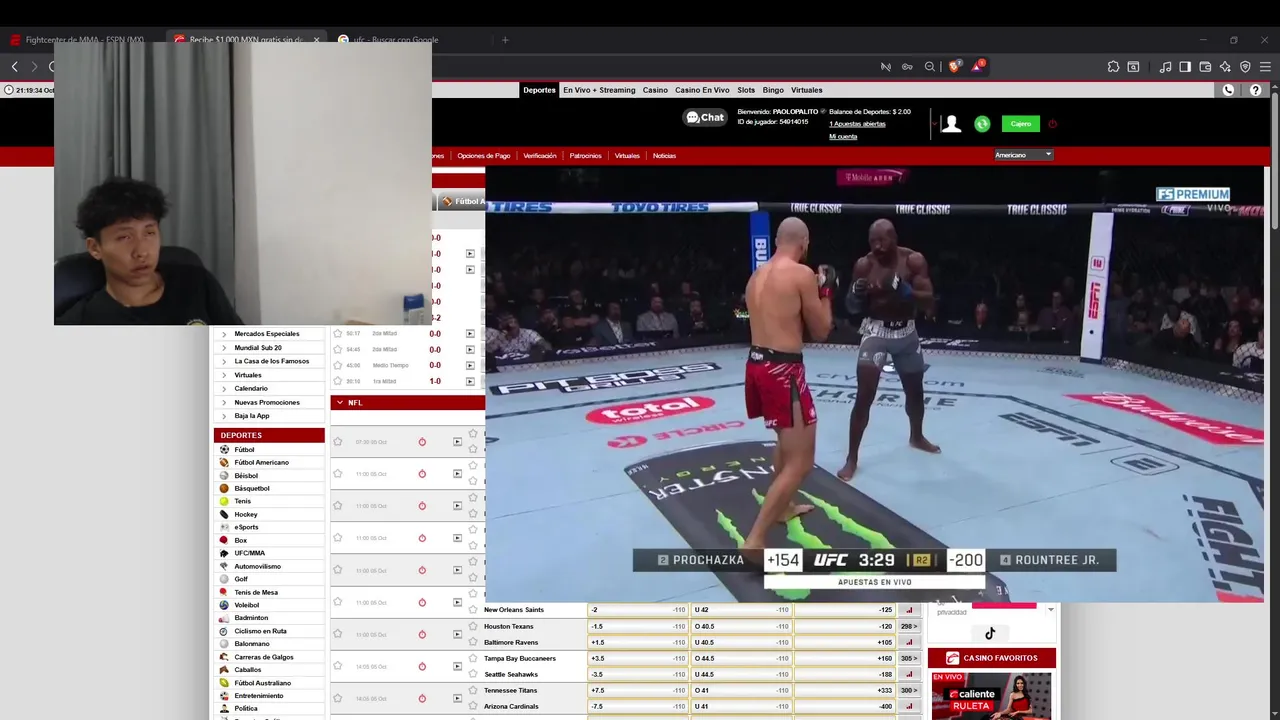
Task: Open Verificación in red nav bar
Action: click(540, 156)
